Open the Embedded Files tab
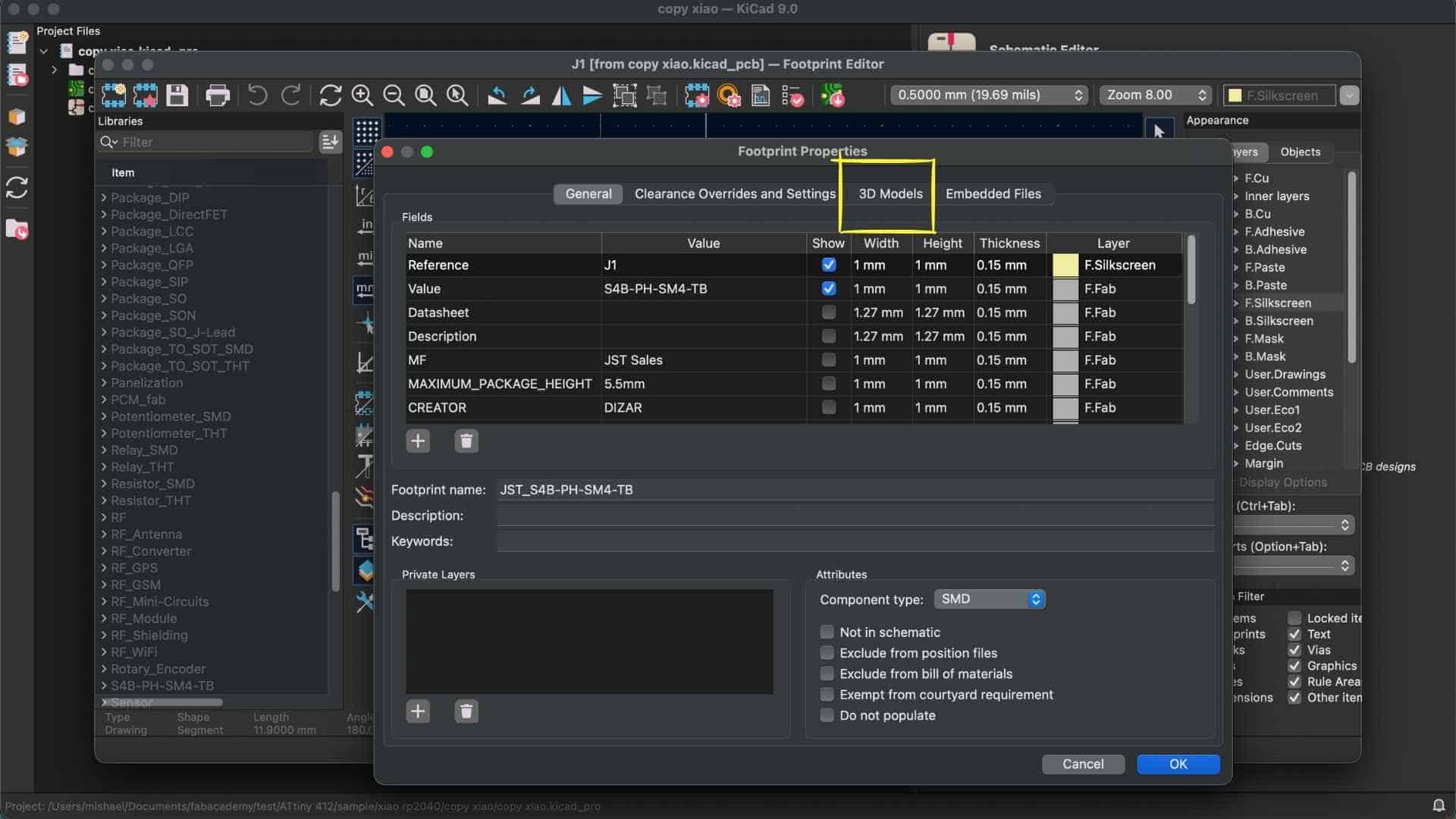The image size is (1456, 819). pyautogui.click(x=993, y=193)
